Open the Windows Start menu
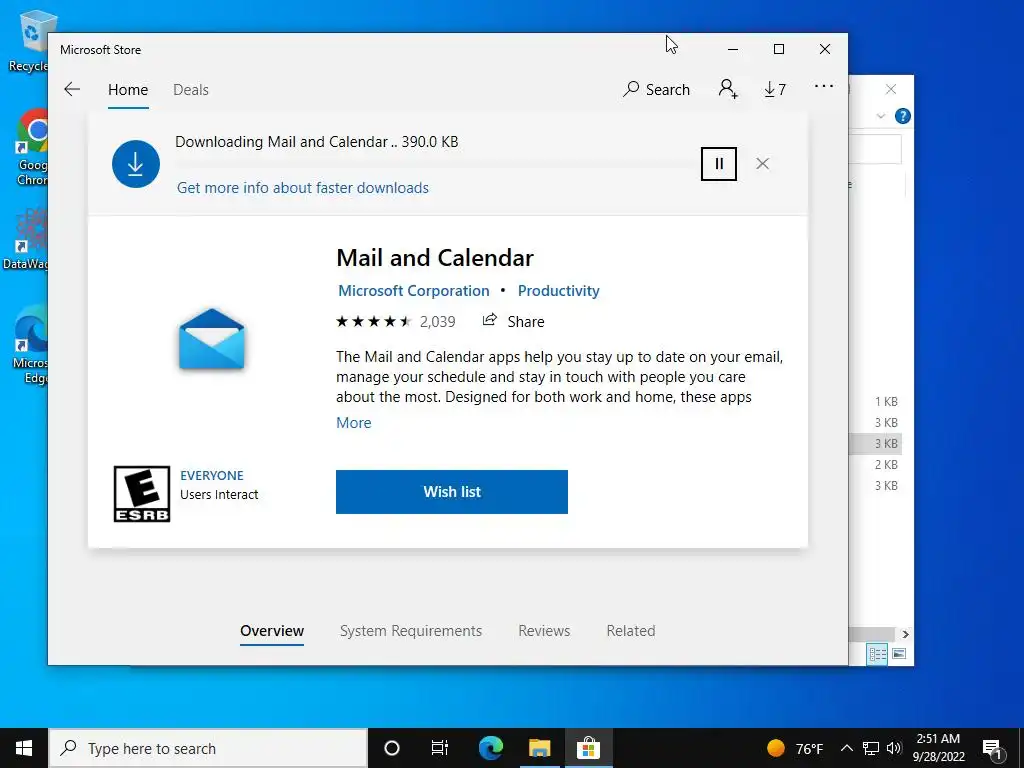The height and width of the screenshot is (768, 1024). pyautogui.click(x=24, y=748)
